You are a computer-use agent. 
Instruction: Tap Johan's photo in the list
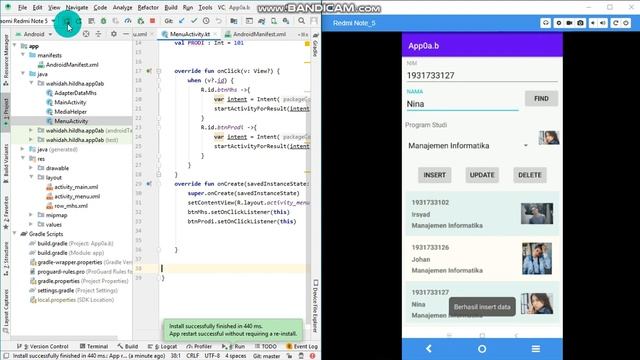click(x=537, y=258)
